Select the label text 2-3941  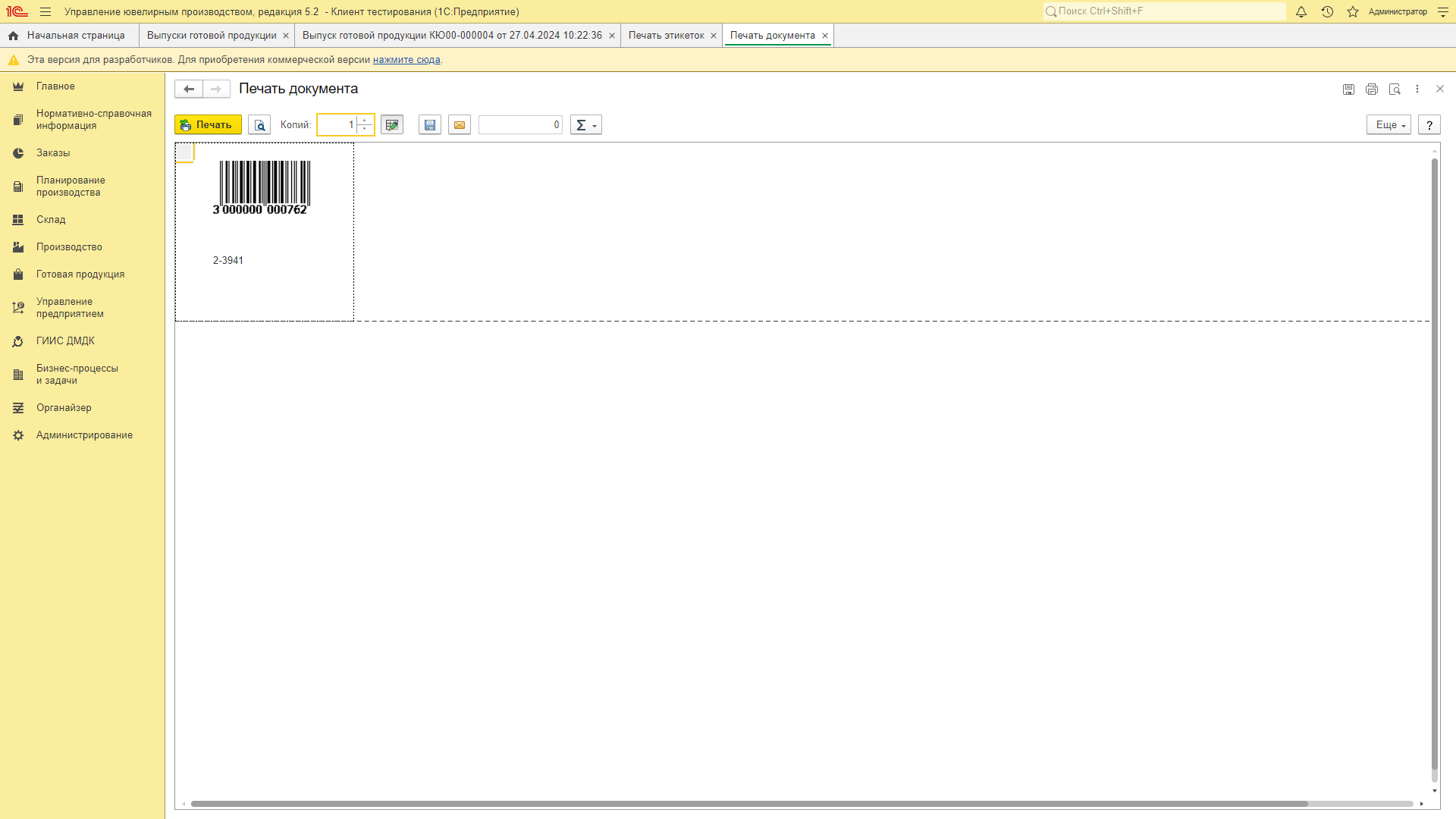[x=228, y=260]
